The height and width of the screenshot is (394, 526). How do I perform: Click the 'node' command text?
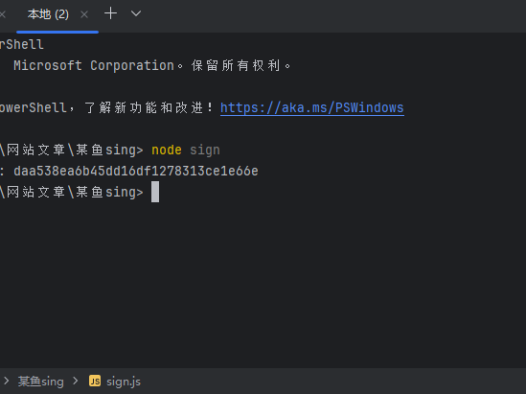(x=166, y=150)
